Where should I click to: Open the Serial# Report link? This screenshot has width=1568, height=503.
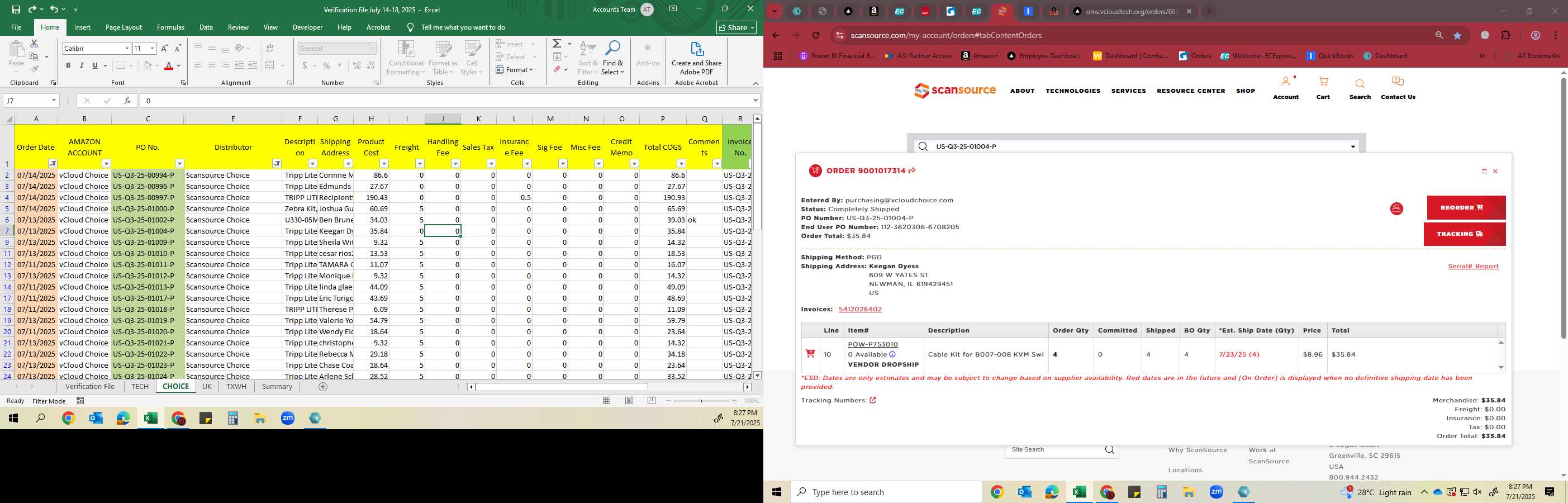coord(1473,267)
